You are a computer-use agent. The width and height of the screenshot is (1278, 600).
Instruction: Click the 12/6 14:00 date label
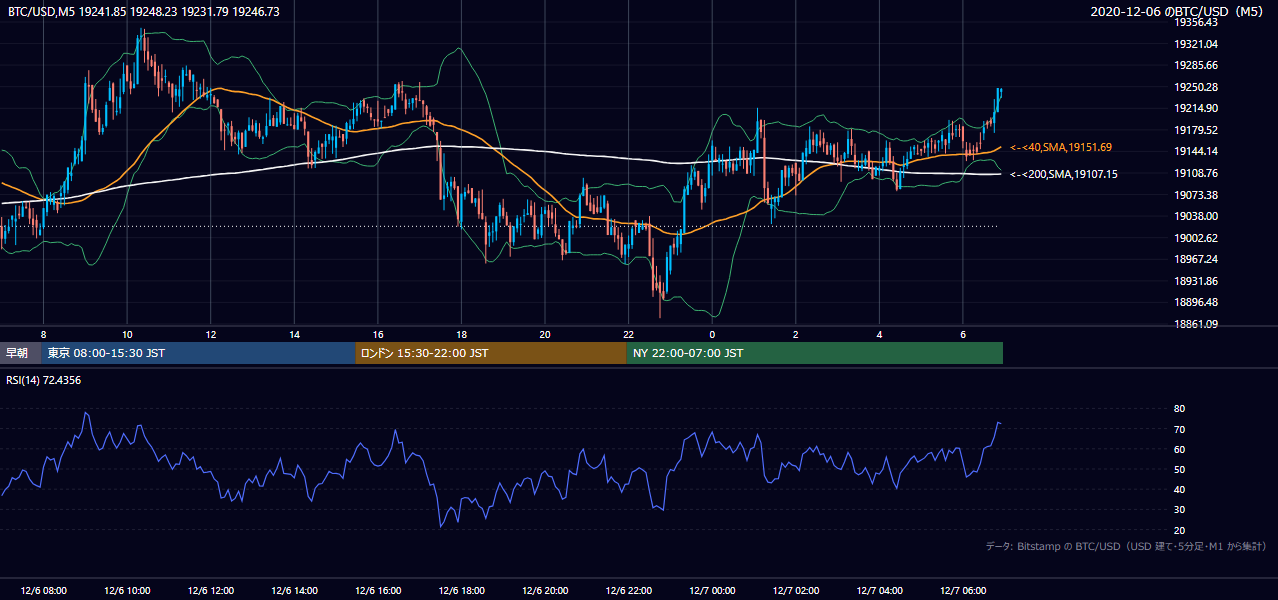pyautogui.click(x=294, y=591)
